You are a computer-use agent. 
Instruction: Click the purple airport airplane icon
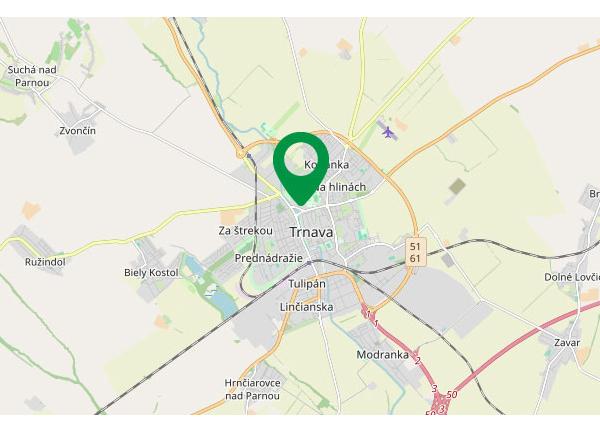click(388, 133)
